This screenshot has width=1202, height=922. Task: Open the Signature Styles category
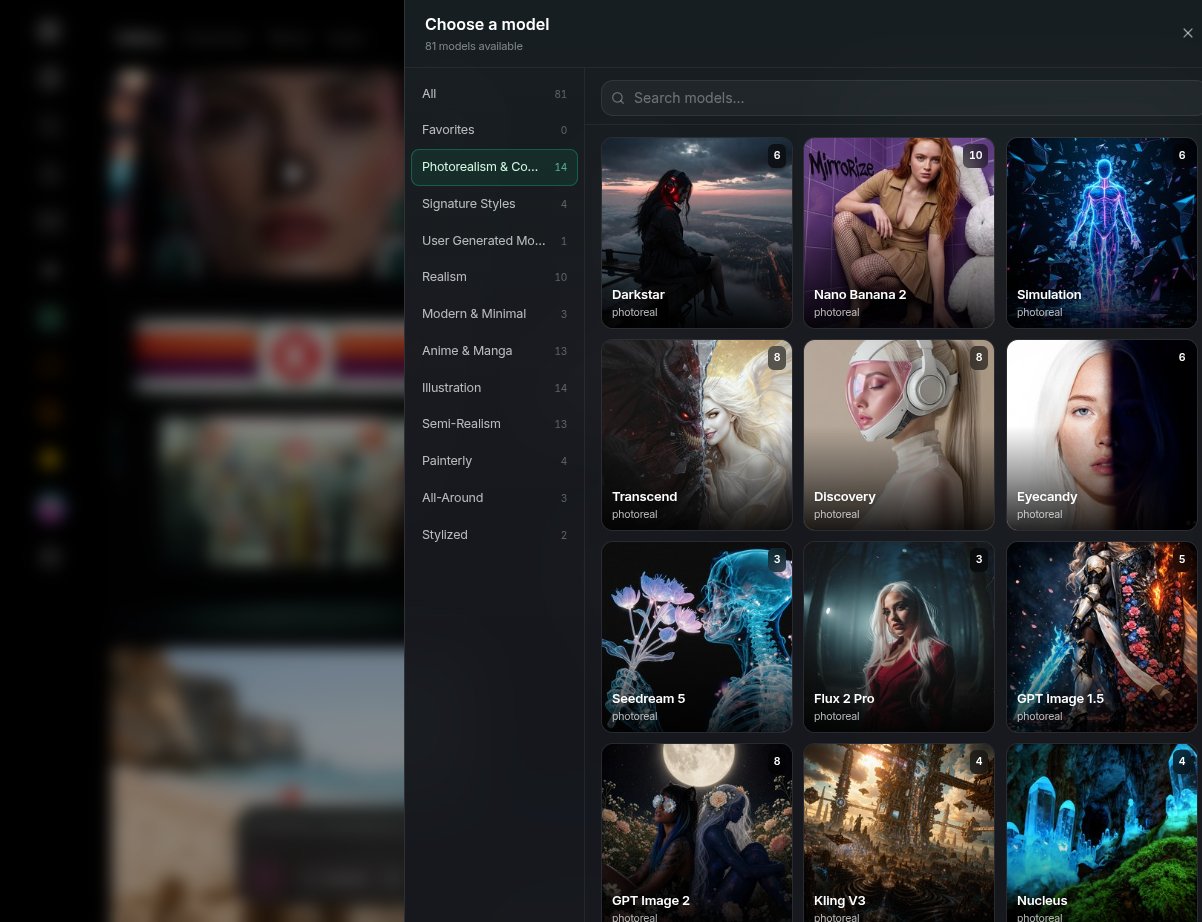494,204
